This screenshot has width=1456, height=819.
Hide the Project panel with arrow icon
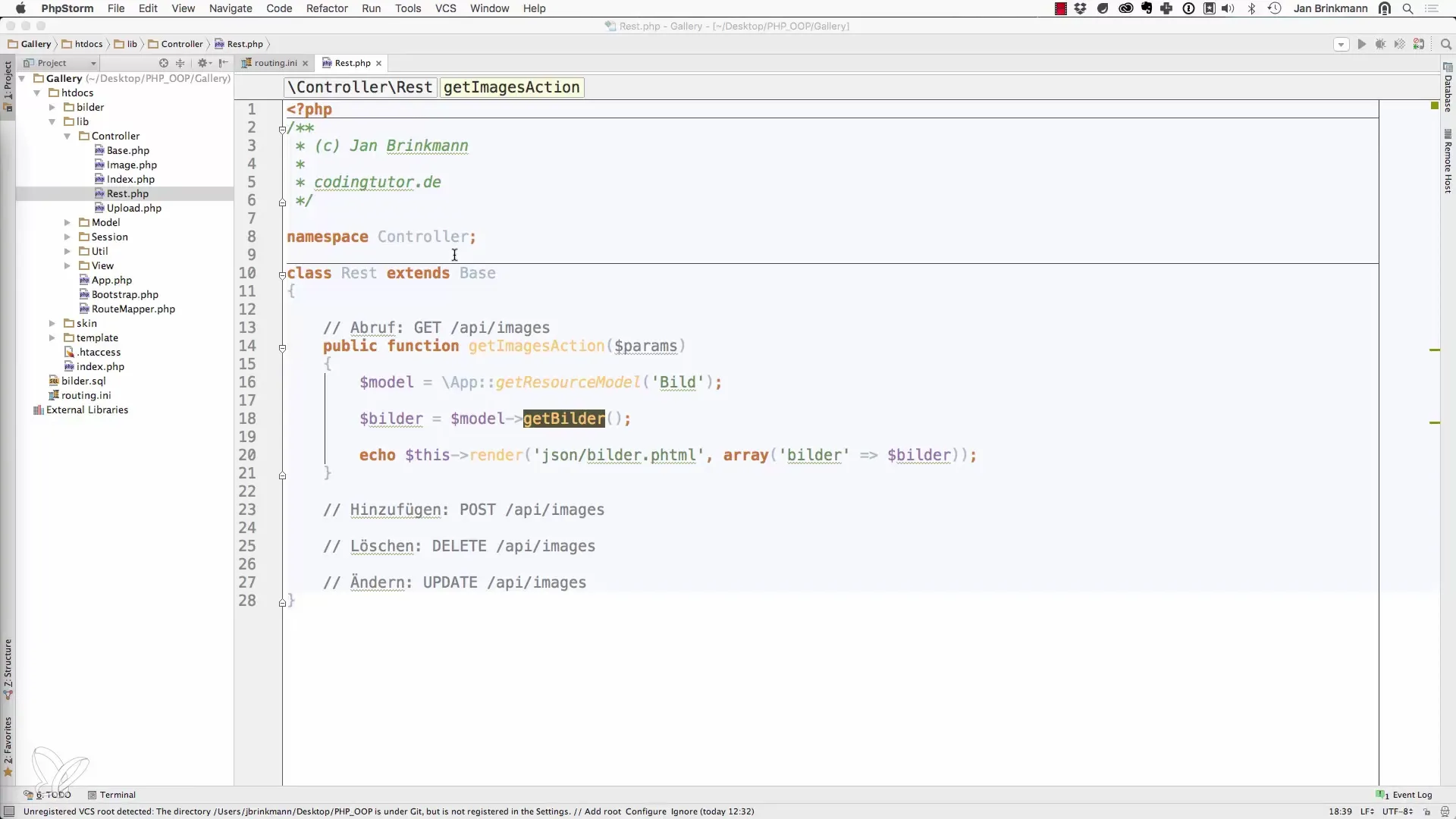point(223,63)
